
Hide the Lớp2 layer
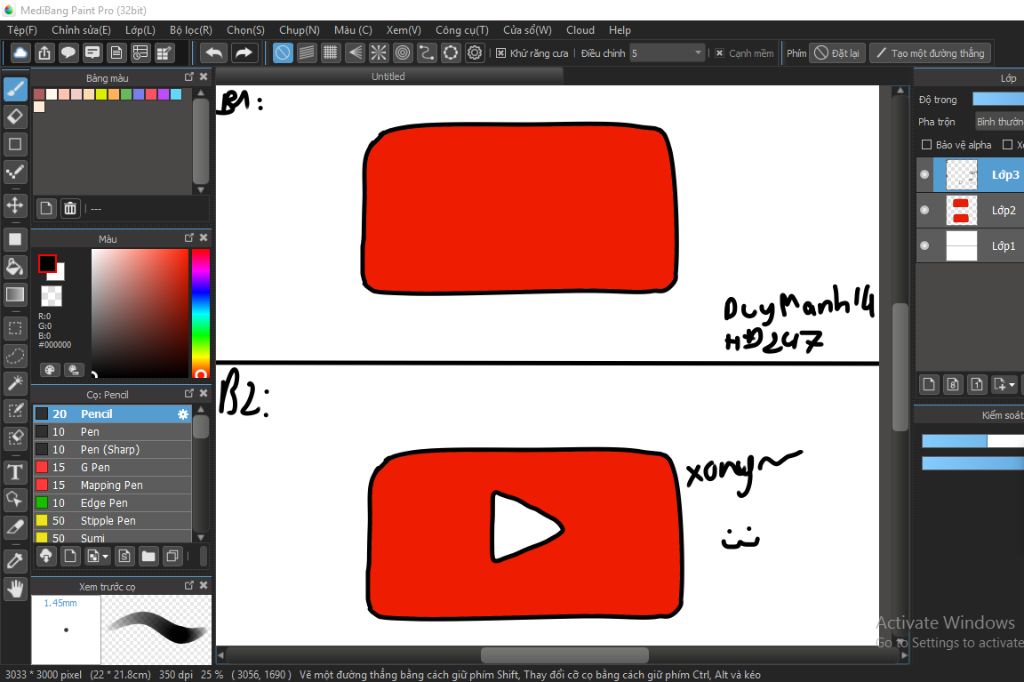tap(924, 210)
